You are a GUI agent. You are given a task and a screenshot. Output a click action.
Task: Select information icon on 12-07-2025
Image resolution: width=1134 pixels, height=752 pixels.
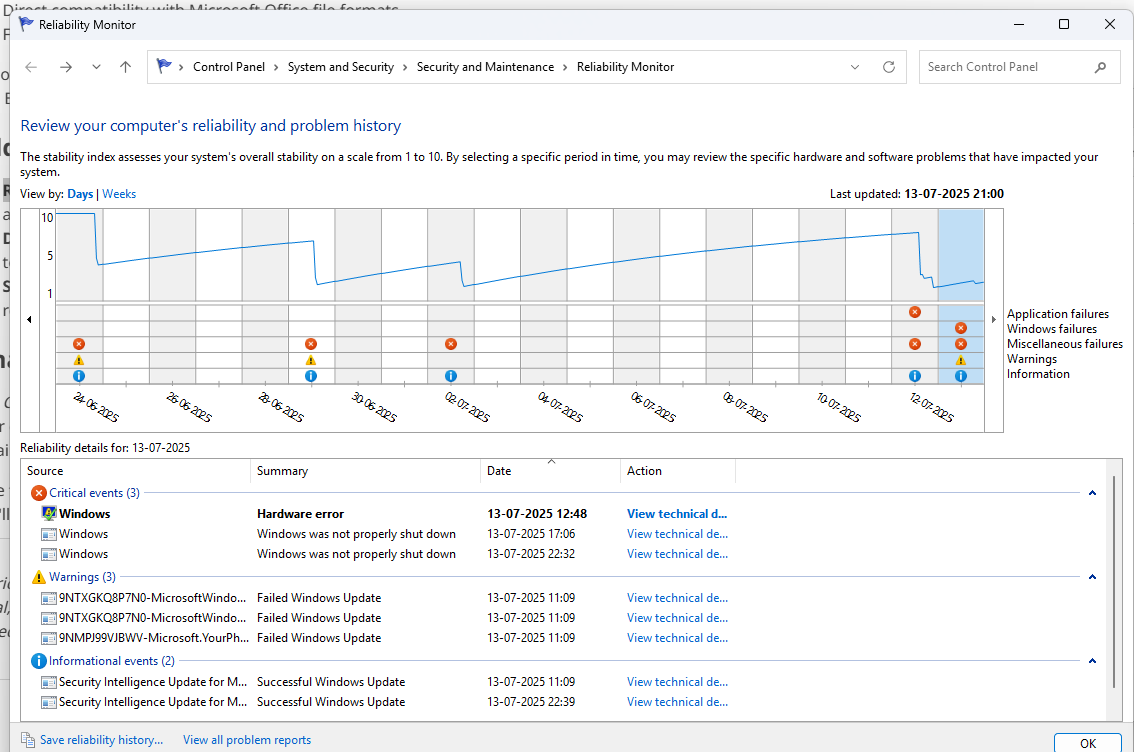(x=915, y=376)
